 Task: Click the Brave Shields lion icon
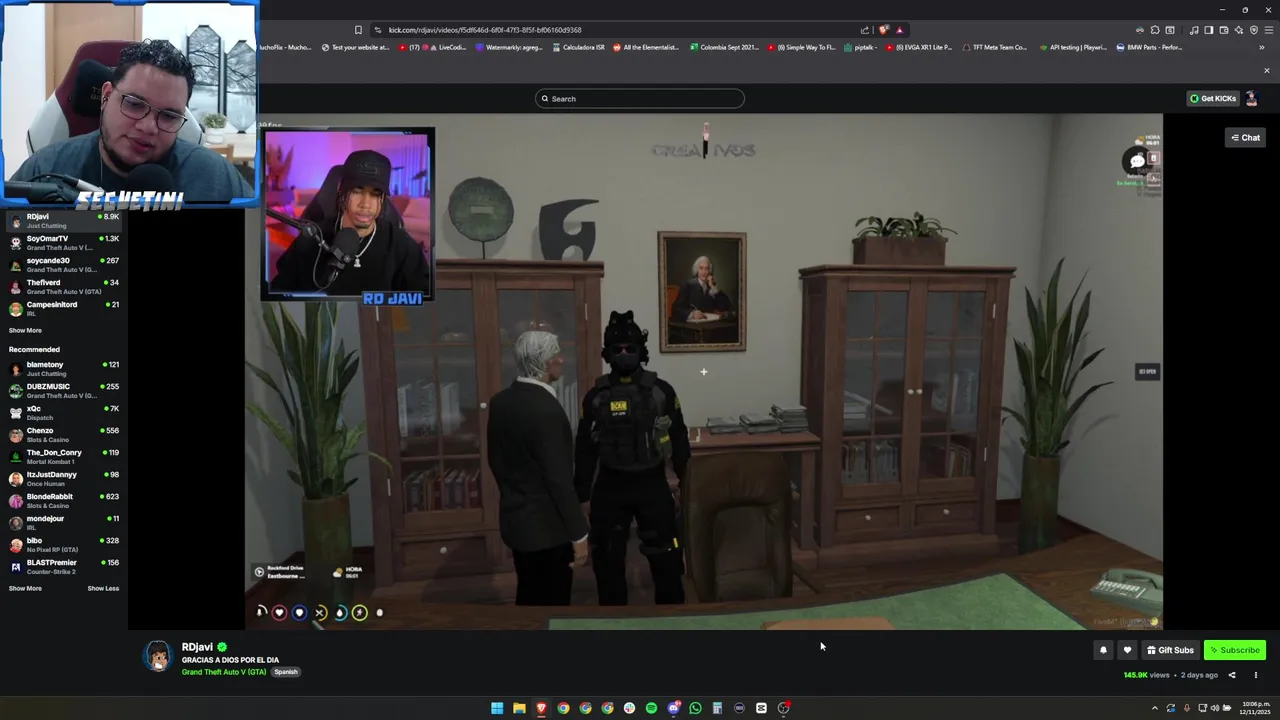(x=884, y=30)
